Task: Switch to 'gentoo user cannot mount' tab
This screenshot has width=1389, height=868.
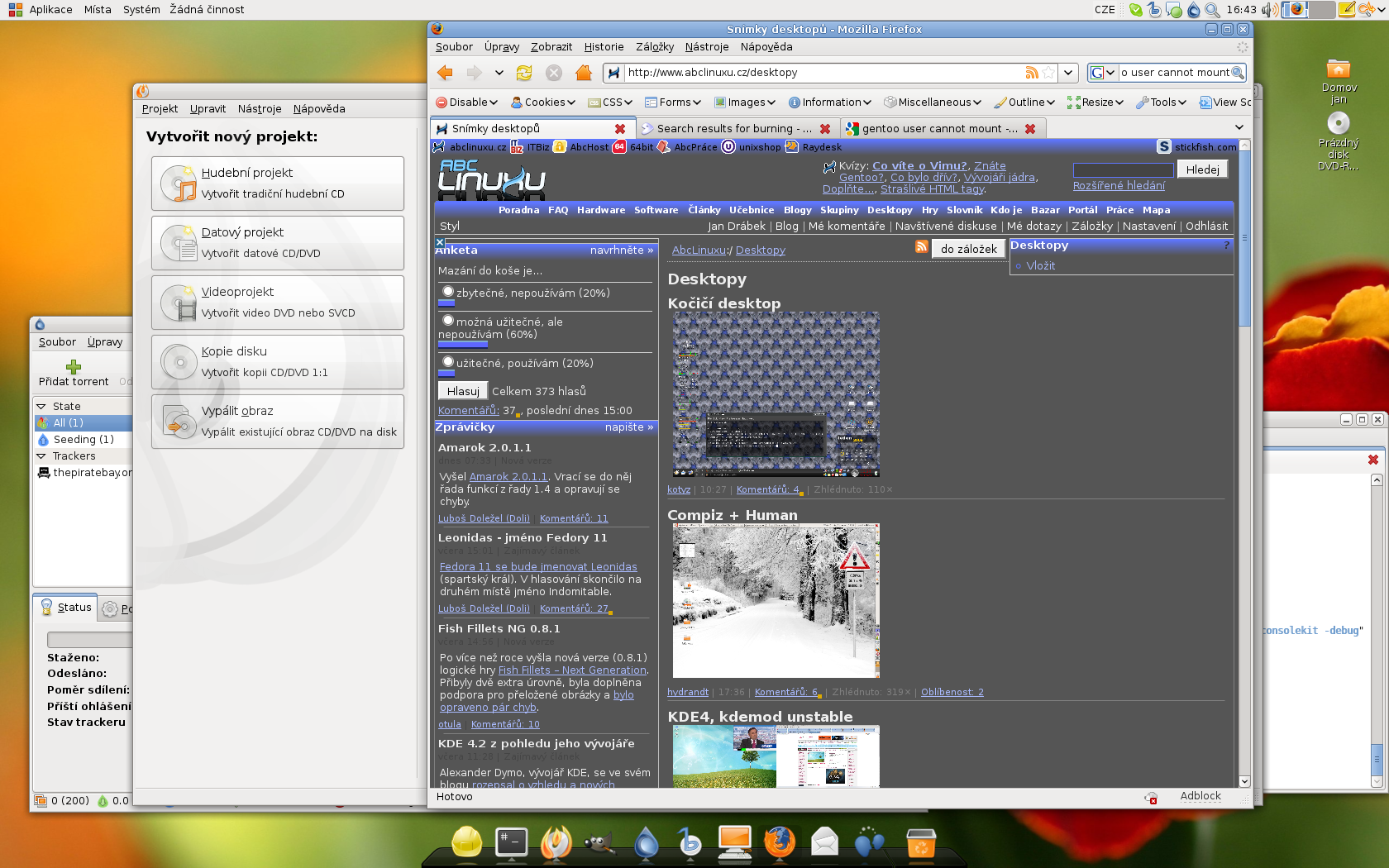Action: point(943,129)
